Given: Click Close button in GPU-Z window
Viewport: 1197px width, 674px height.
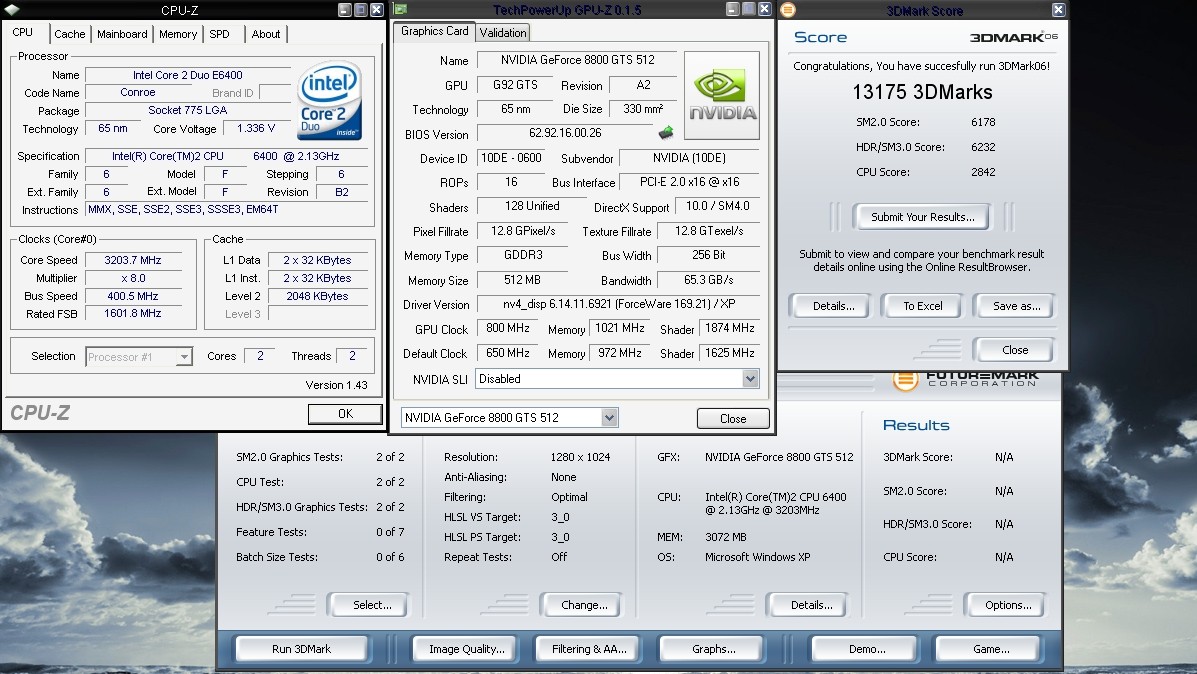Looking at the screenshot, I should [x=733, y=418].
